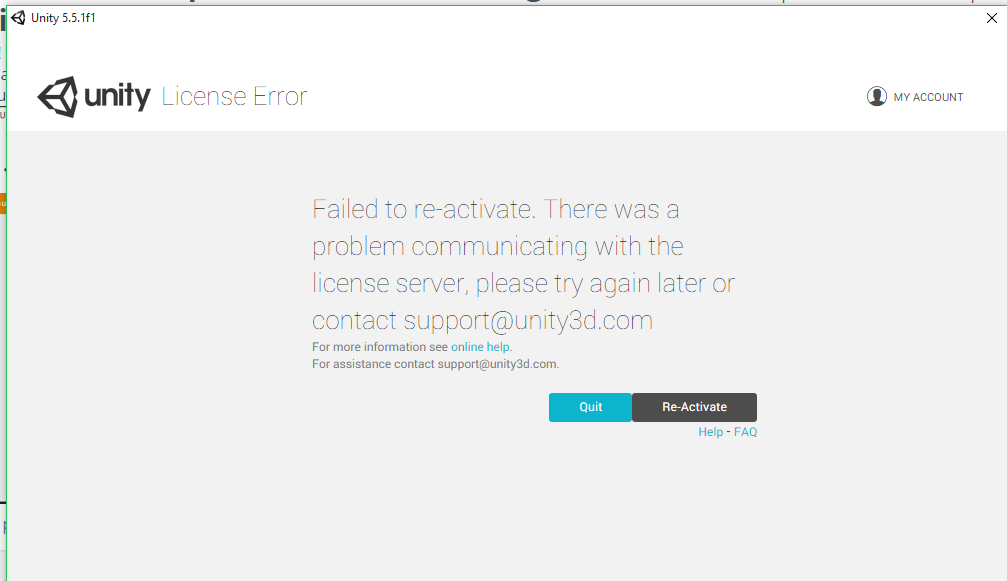Screen dimensions: 1007x581
Task: Follow the Help link below the buttons
Action: click(710, 432)
